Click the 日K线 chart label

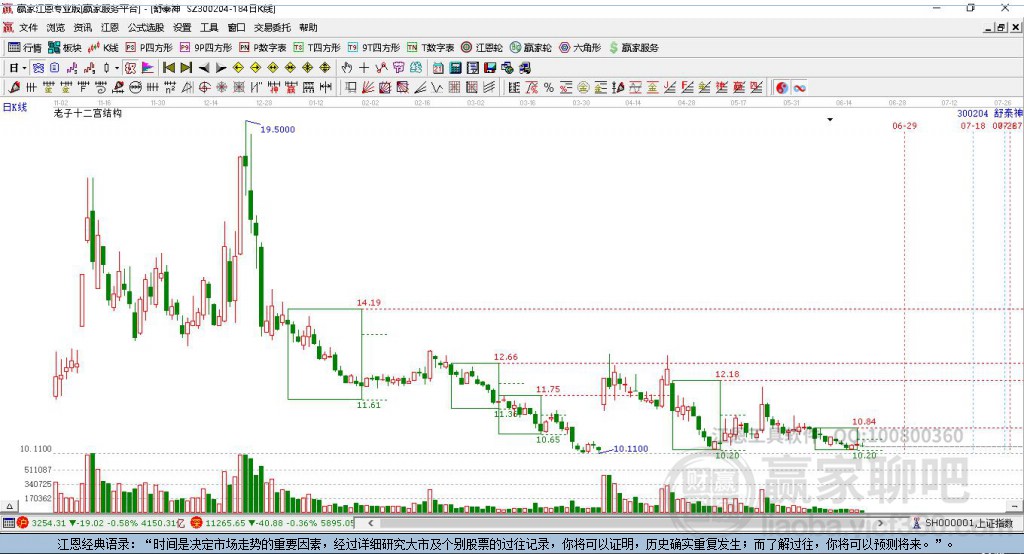pos(15,107)
